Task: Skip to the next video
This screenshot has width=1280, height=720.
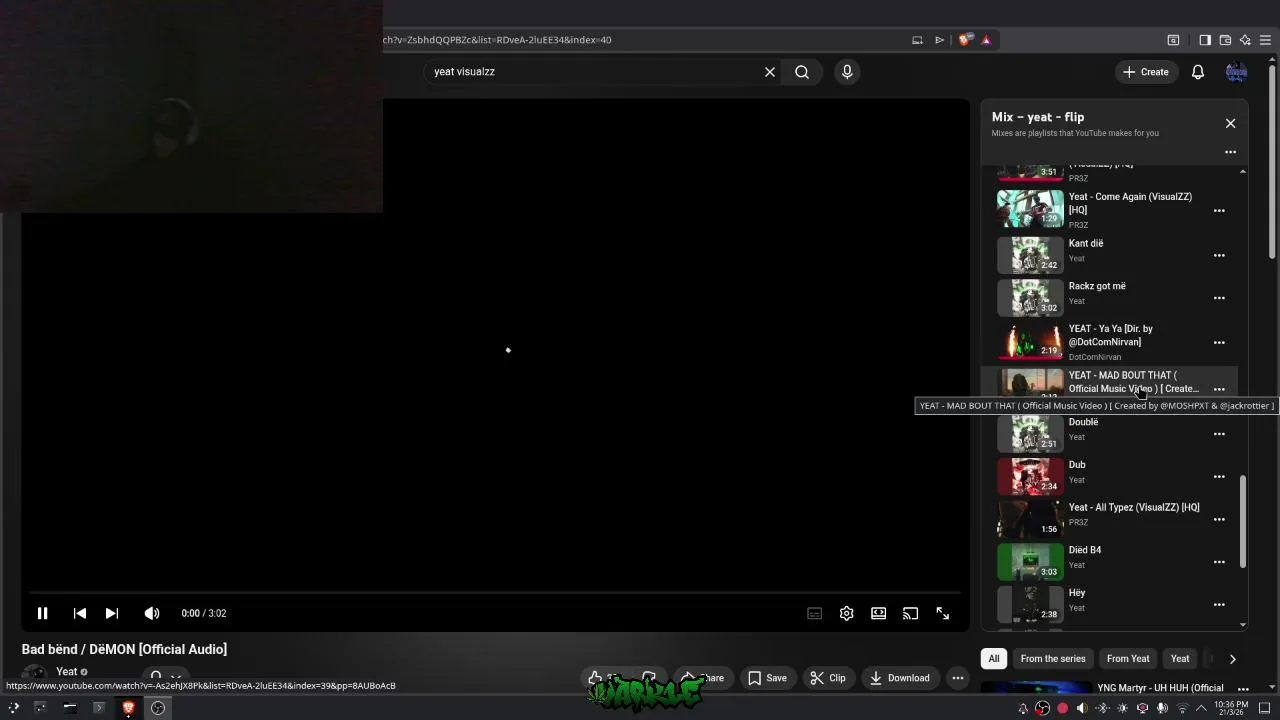Action: tap(112, 613)
